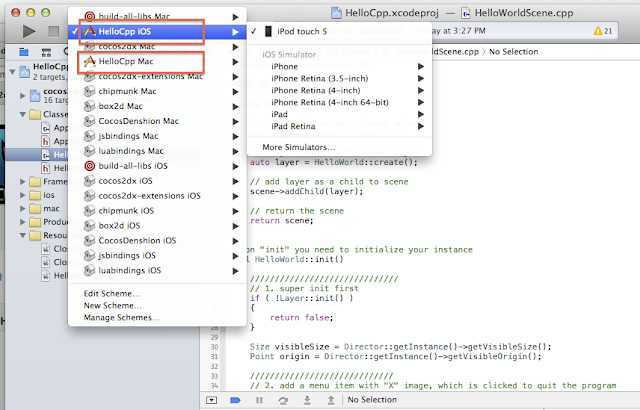Viewport: 640px width, 410px height.
Task: Open the ios folder in navigator
Action: (49, 195)
